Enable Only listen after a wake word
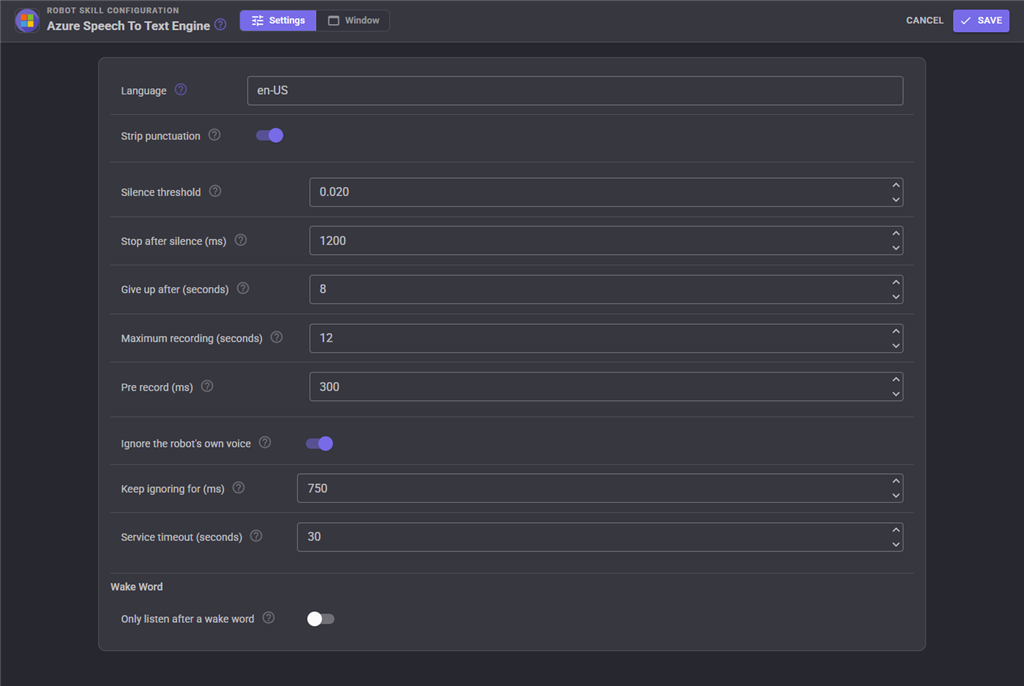 click(321, 619)
